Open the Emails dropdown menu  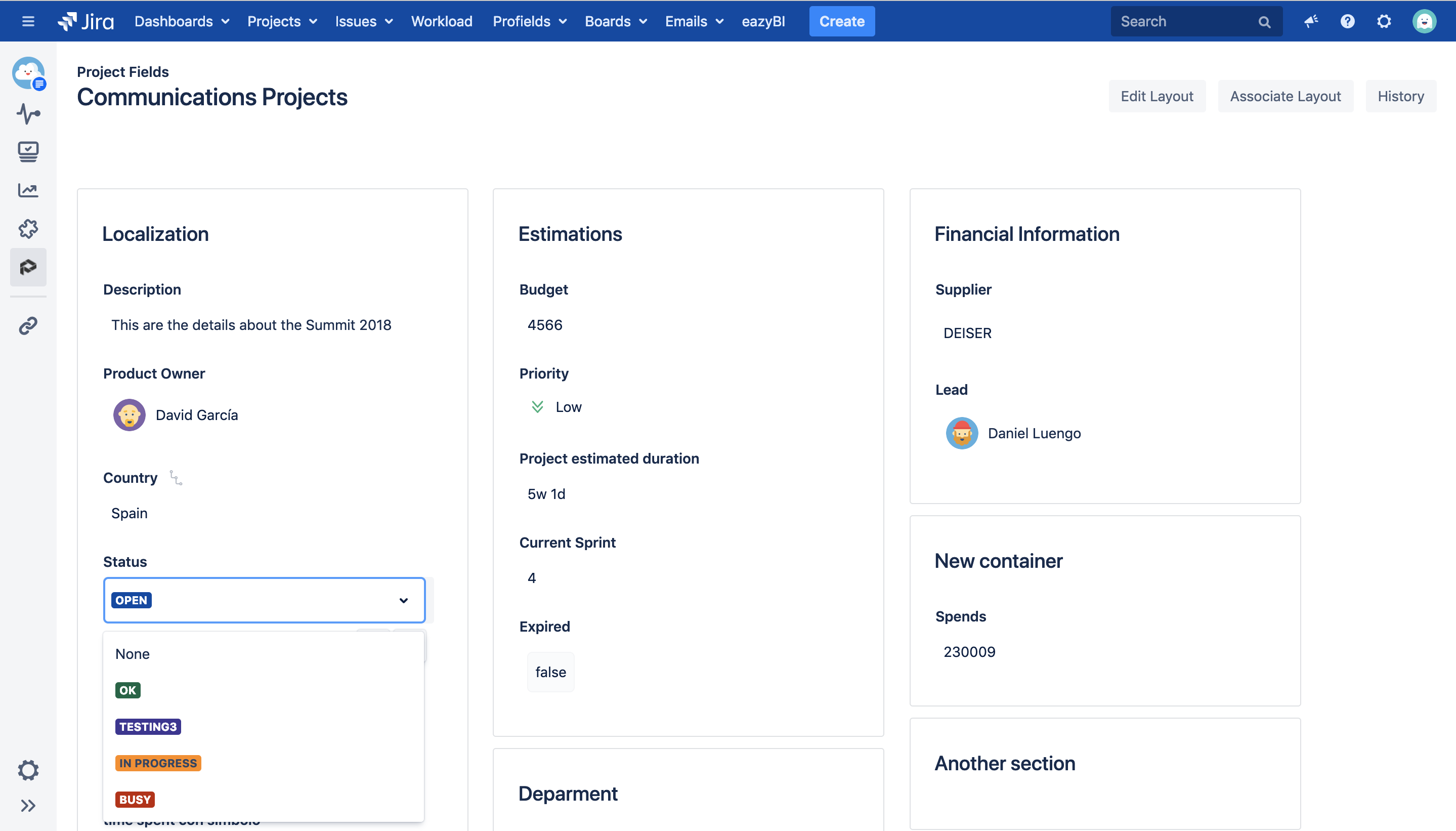[x=694, y=21]
